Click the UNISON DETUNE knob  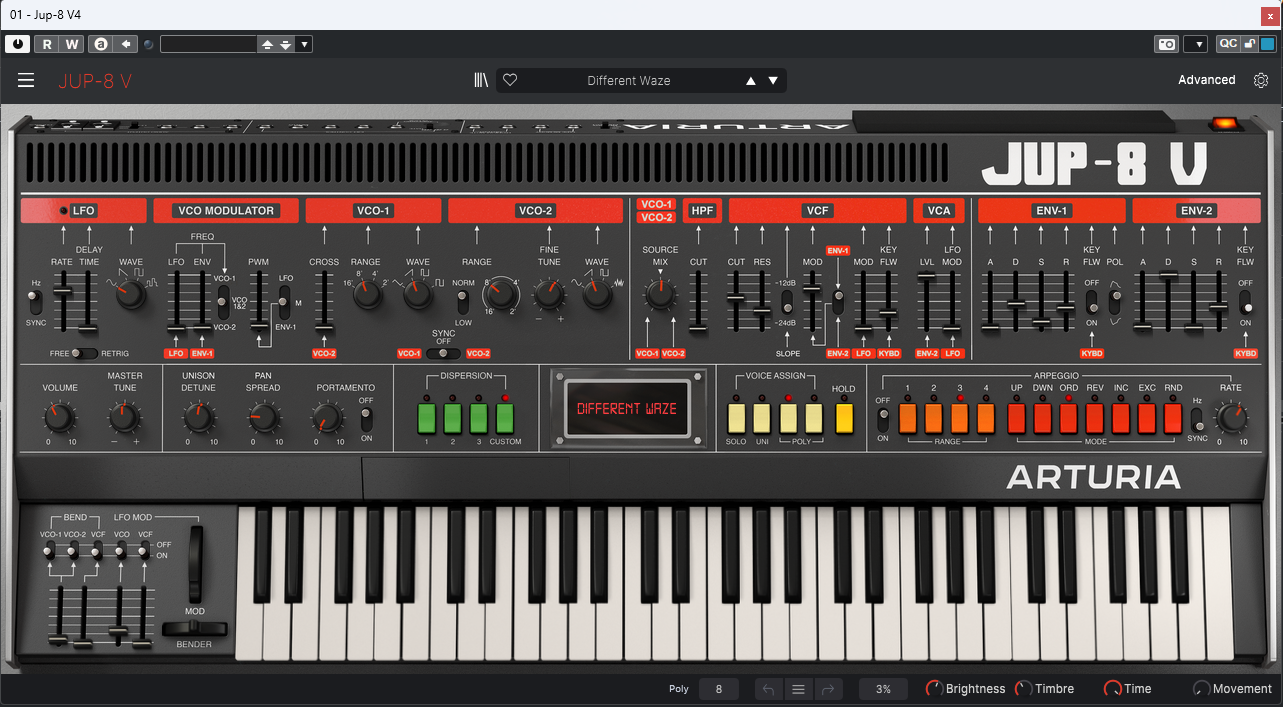pyautogui.click(x=198, y=416)
